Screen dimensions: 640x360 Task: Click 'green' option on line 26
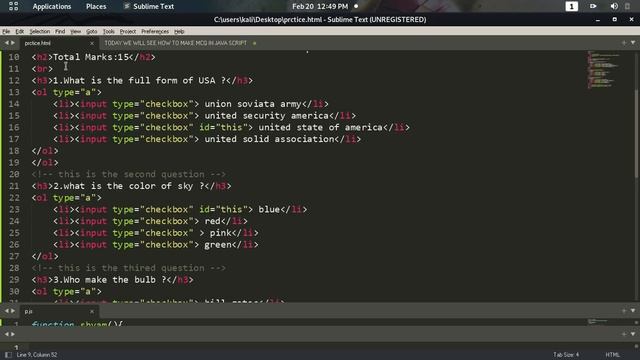point(218,245)
